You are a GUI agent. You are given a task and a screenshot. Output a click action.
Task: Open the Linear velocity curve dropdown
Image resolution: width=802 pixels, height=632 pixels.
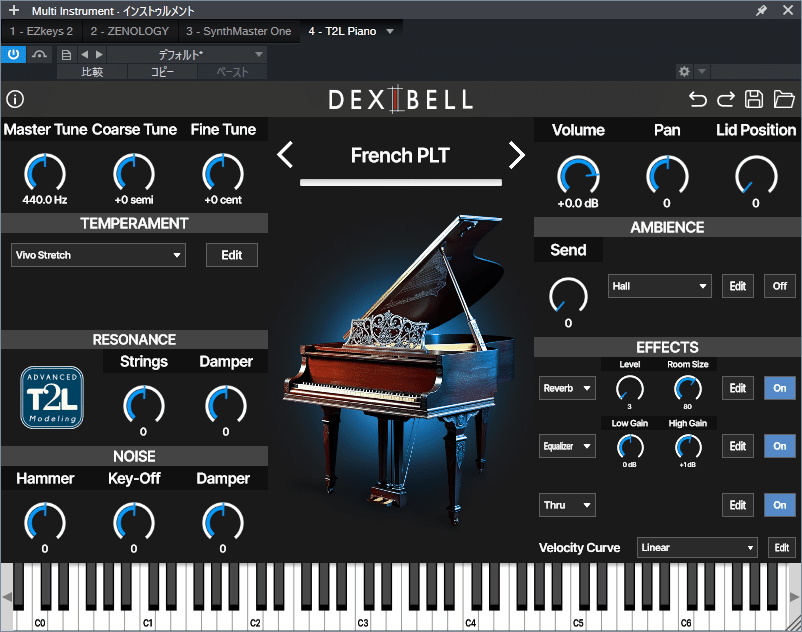coord(696,548)
